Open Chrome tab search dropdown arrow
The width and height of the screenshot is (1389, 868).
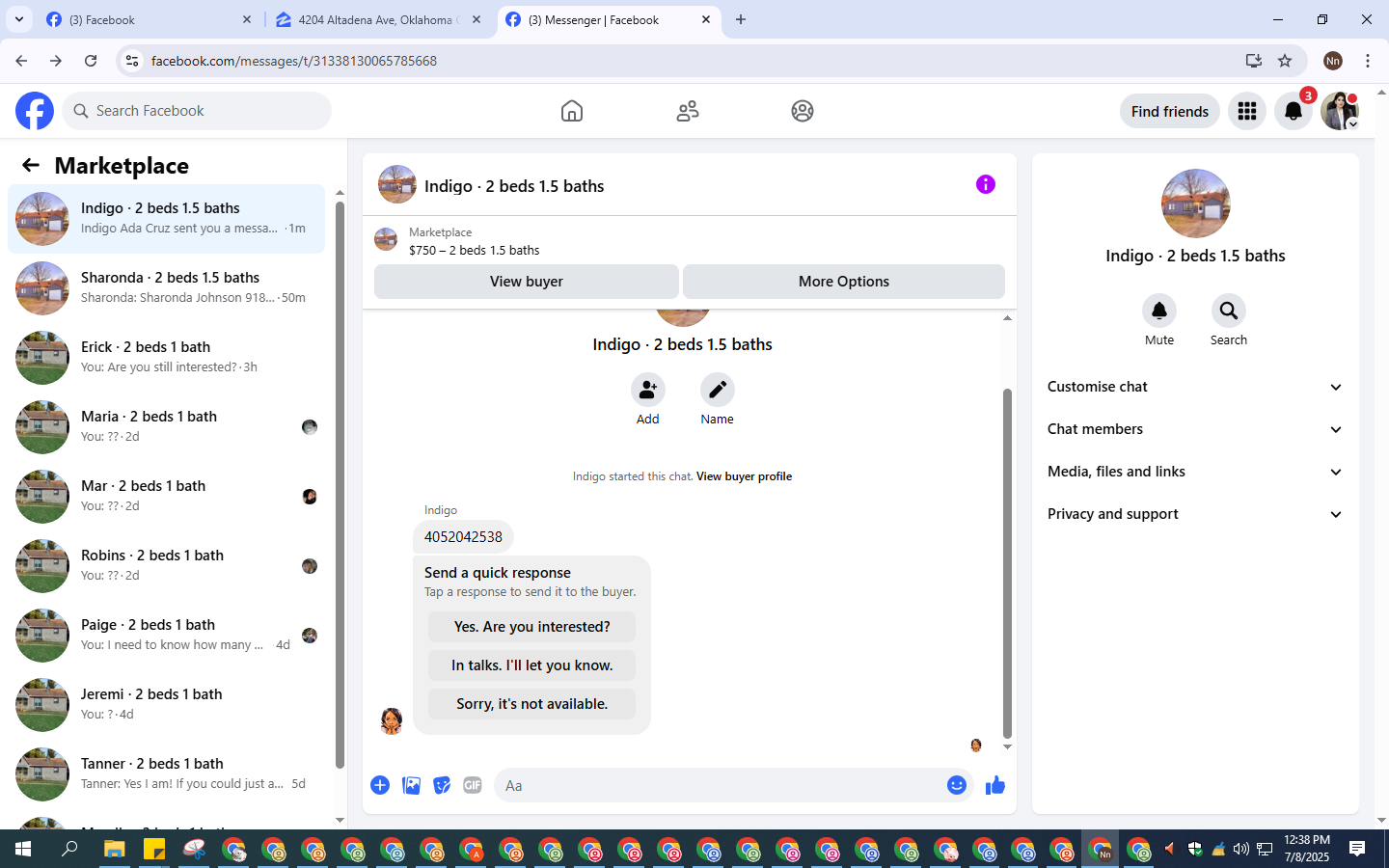pyautogui.click(x=19, y=19)
